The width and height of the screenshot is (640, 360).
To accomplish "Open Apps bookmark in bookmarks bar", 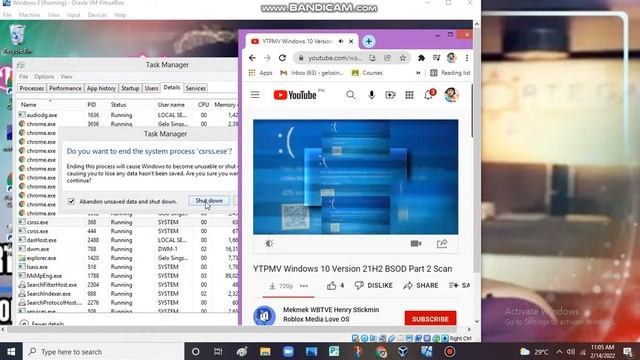I will coord(261,73).
